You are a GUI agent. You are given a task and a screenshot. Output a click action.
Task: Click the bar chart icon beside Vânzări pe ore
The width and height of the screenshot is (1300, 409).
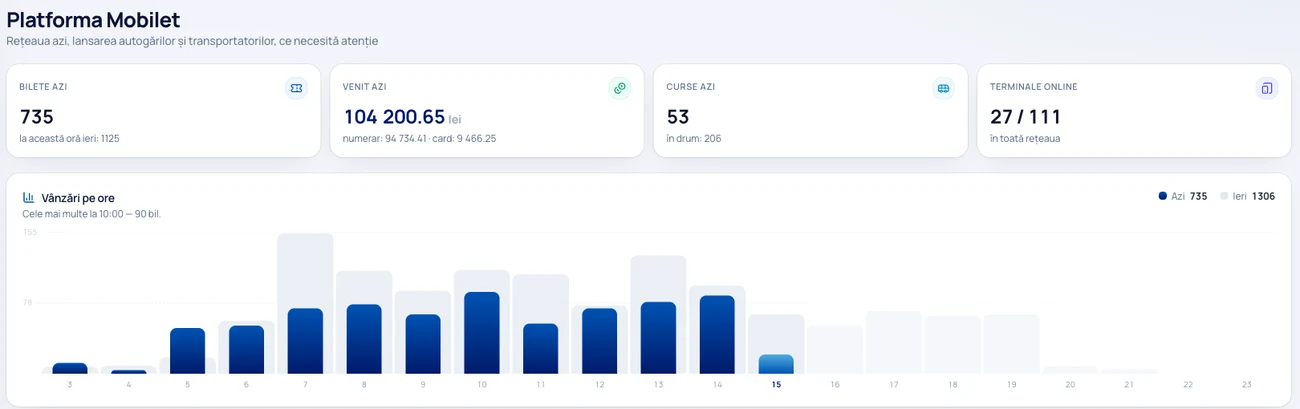(29, 197)
